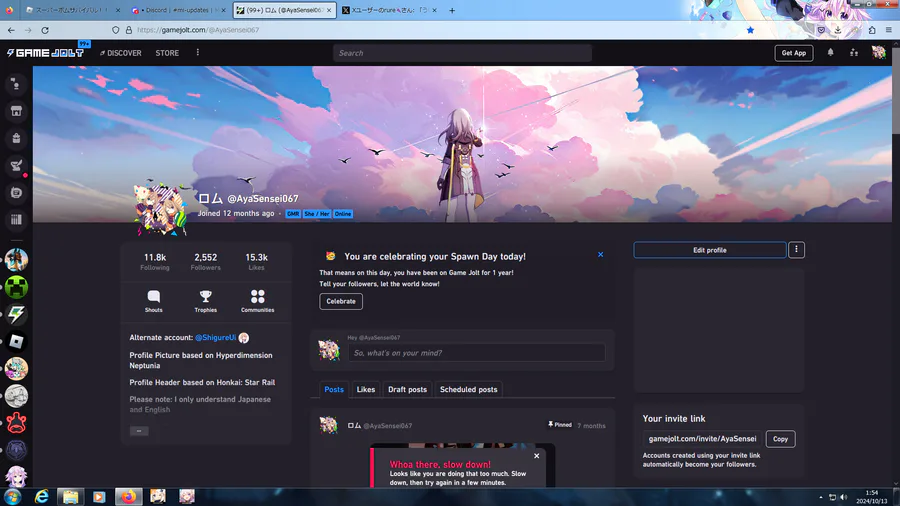Open the Anubis character community avatar
Screen dimensions: 900x506
pyautogui.click(x=16, y=259)
